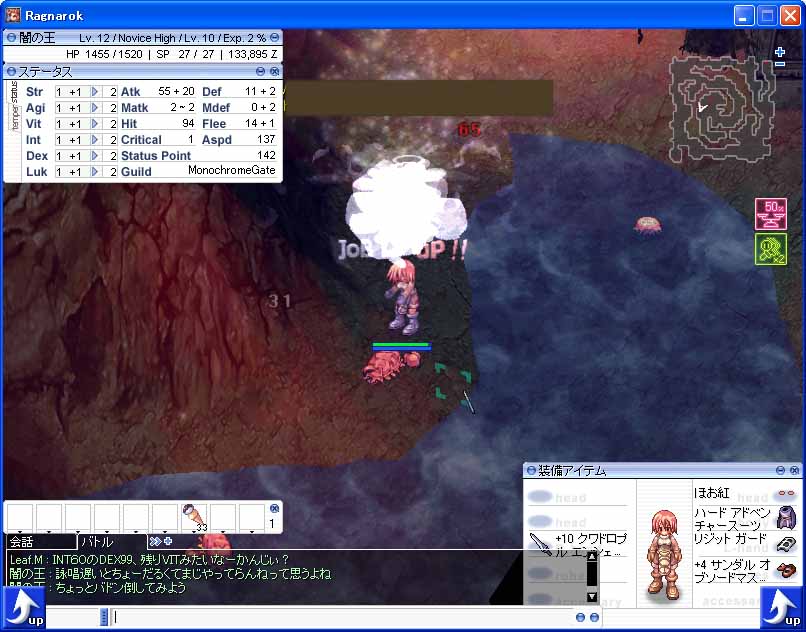Click the ほお紅 headgear item icon
Image resolution: width=806 pixels, height=632 pixels.
point(786,494)
